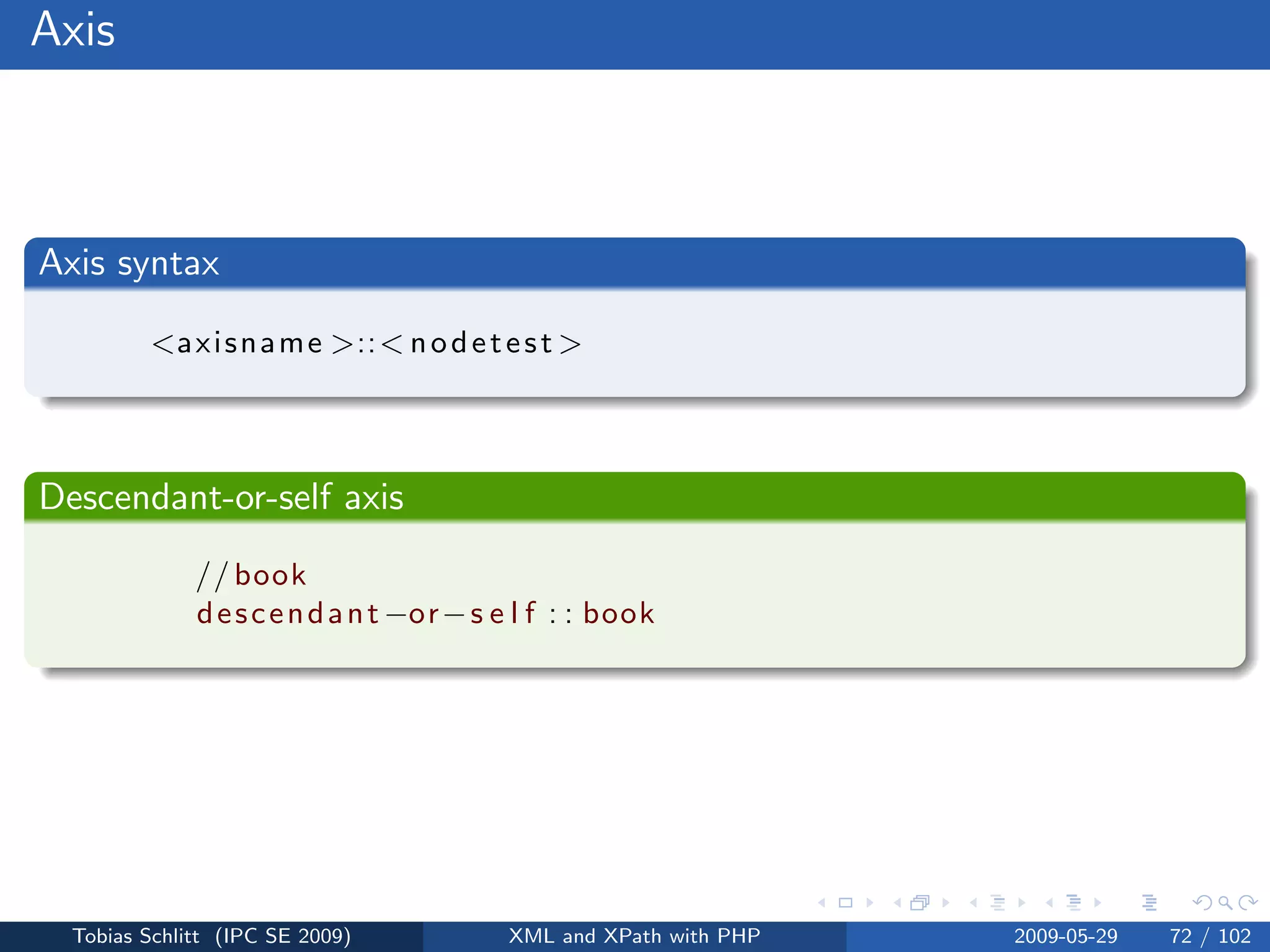1270x952 pixels.
Task: Click author name Tobias Schlitt in footer
Action: [136, 936]
